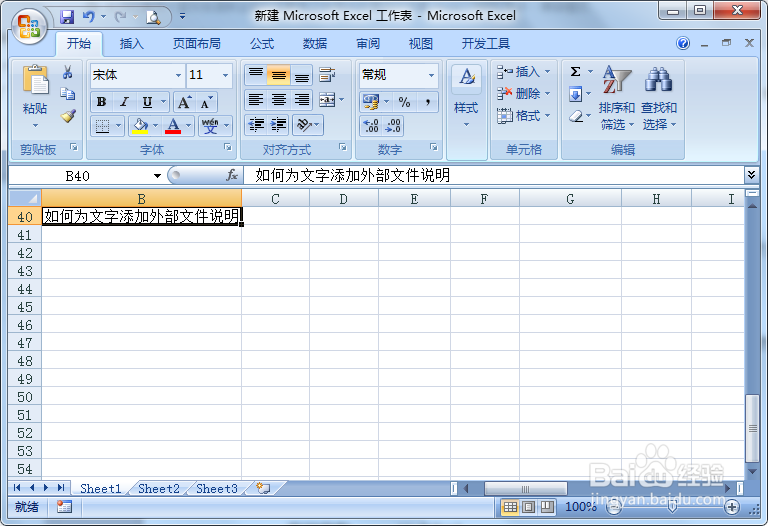Zoom in with the plus button
The image size is (768, 526).
(x=732, y=507)
